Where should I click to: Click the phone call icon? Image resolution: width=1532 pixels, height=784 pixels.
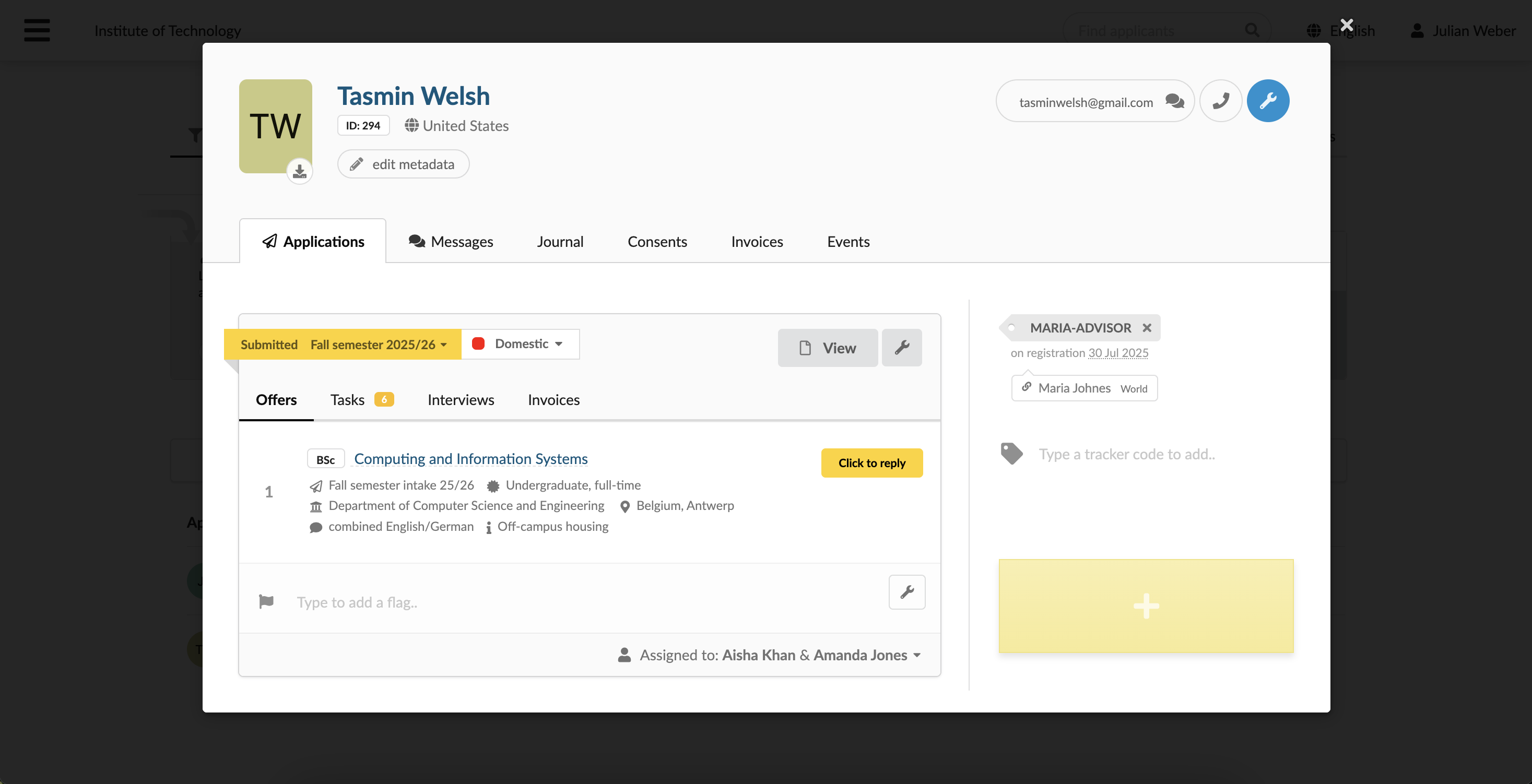pos(1220,101)
